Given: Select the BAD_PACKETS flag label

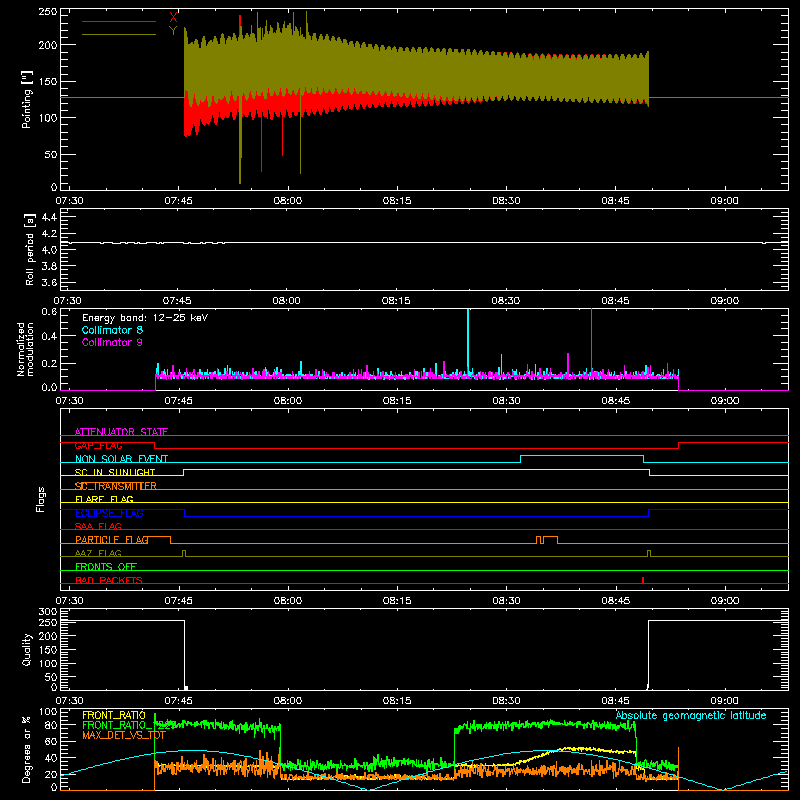Looking at the screenshot, I should [109, 580].
